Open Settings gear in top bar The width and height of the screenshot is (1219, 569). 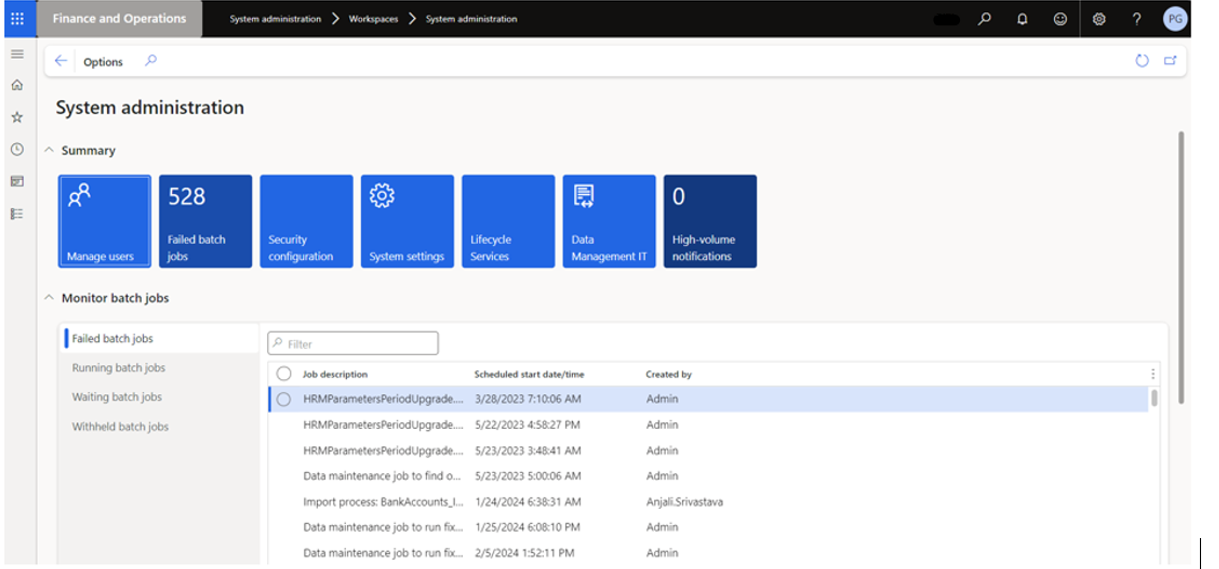tap(1099, 19)
